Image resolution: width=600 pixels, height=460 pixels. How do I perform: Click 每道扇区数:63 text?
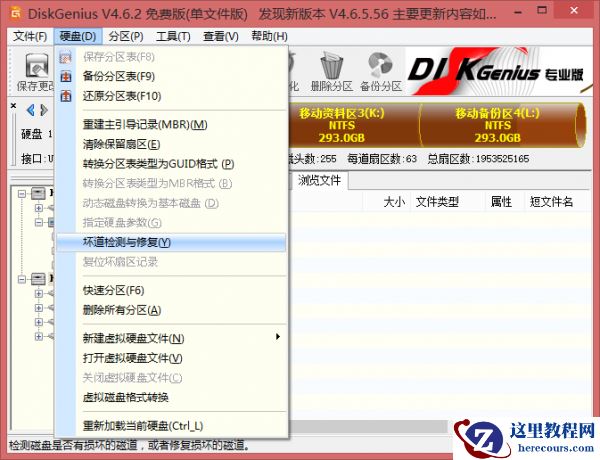(382, 159)
